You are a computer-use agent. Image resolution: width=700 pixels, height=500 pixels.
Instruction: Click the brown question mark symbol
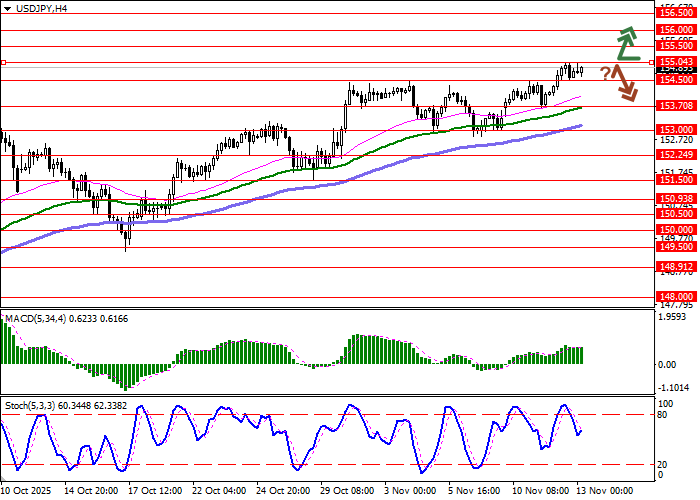(605, 73)
